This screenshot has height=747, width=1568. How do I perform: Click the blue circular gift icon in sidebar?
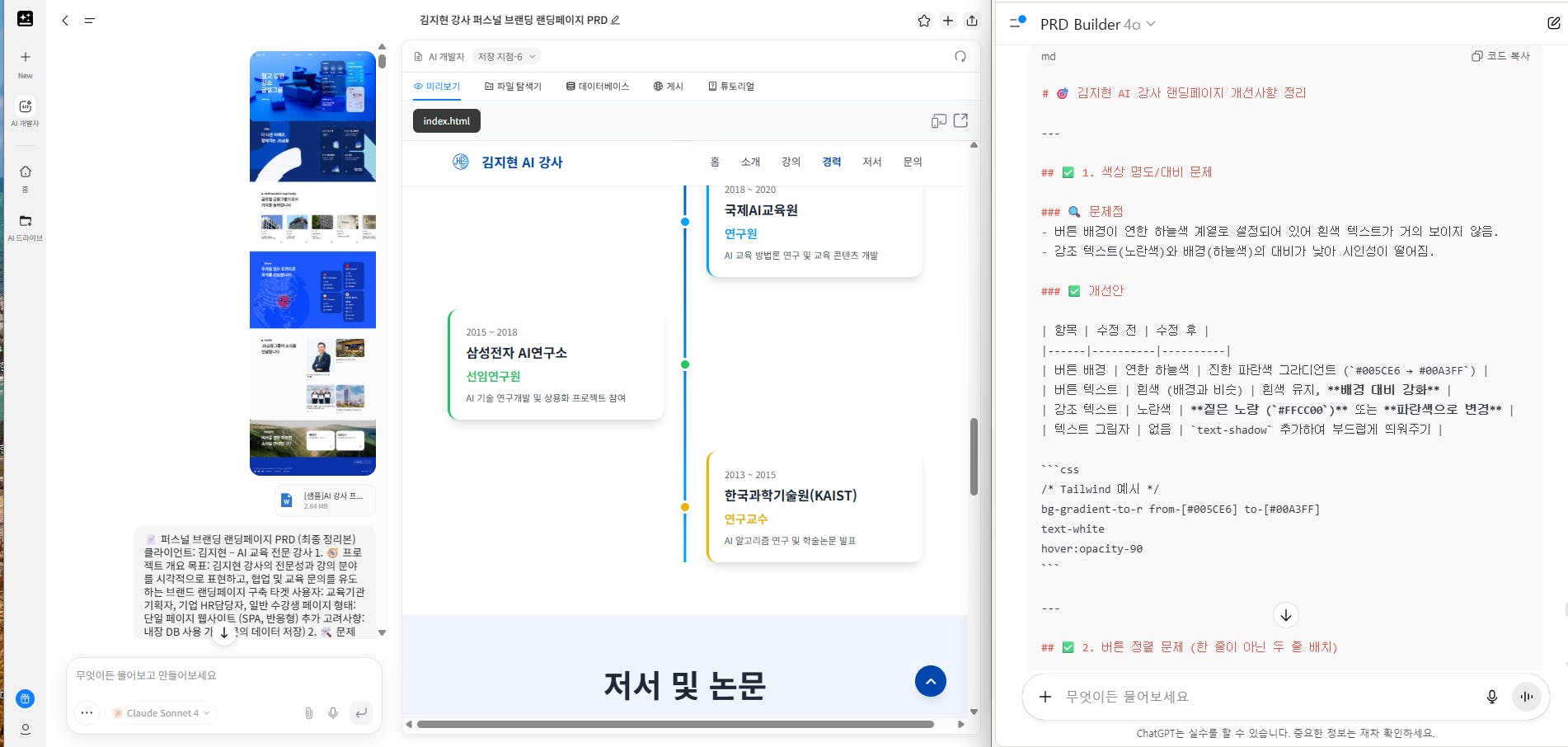[26, 698]
